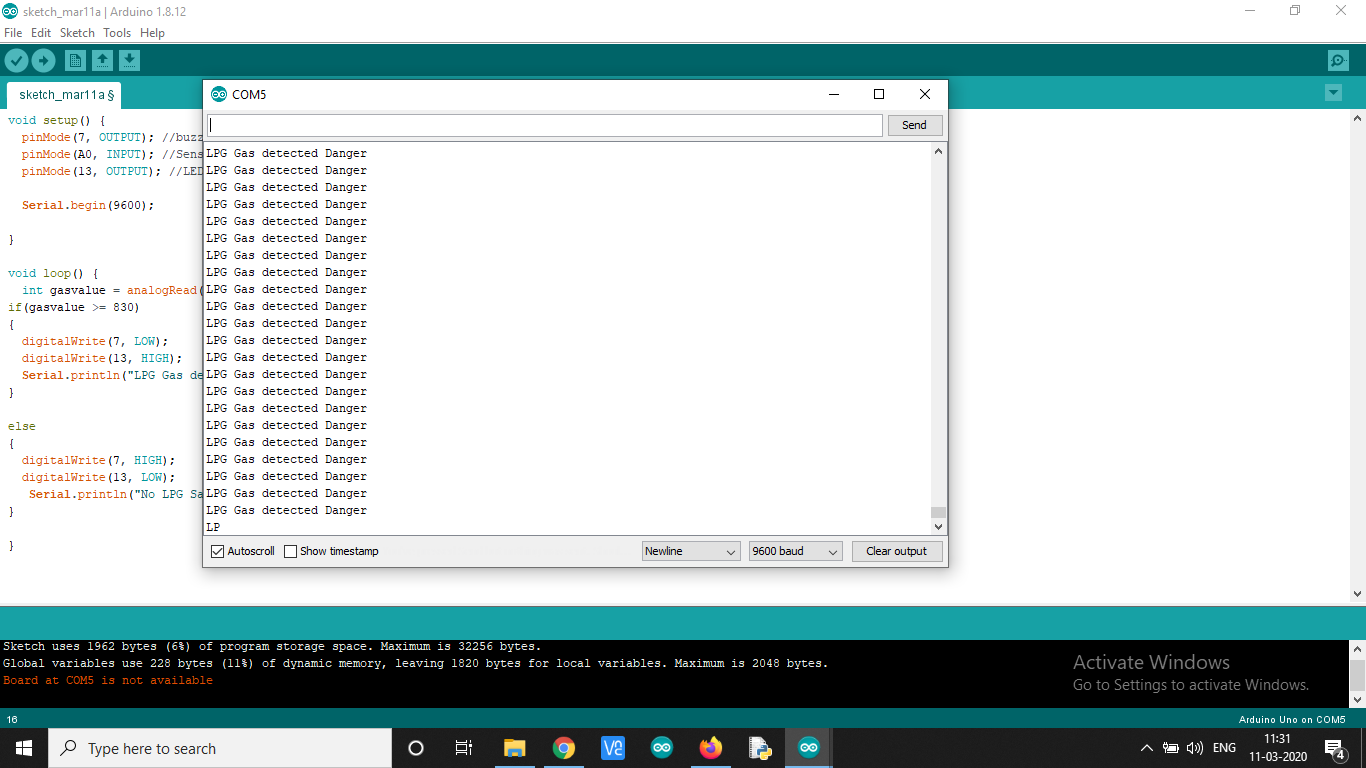This screenshot has height=768, width=1366.
Task: Click the 'void setup() {' line
Action: pyautogui.click(x=56, y=120)
